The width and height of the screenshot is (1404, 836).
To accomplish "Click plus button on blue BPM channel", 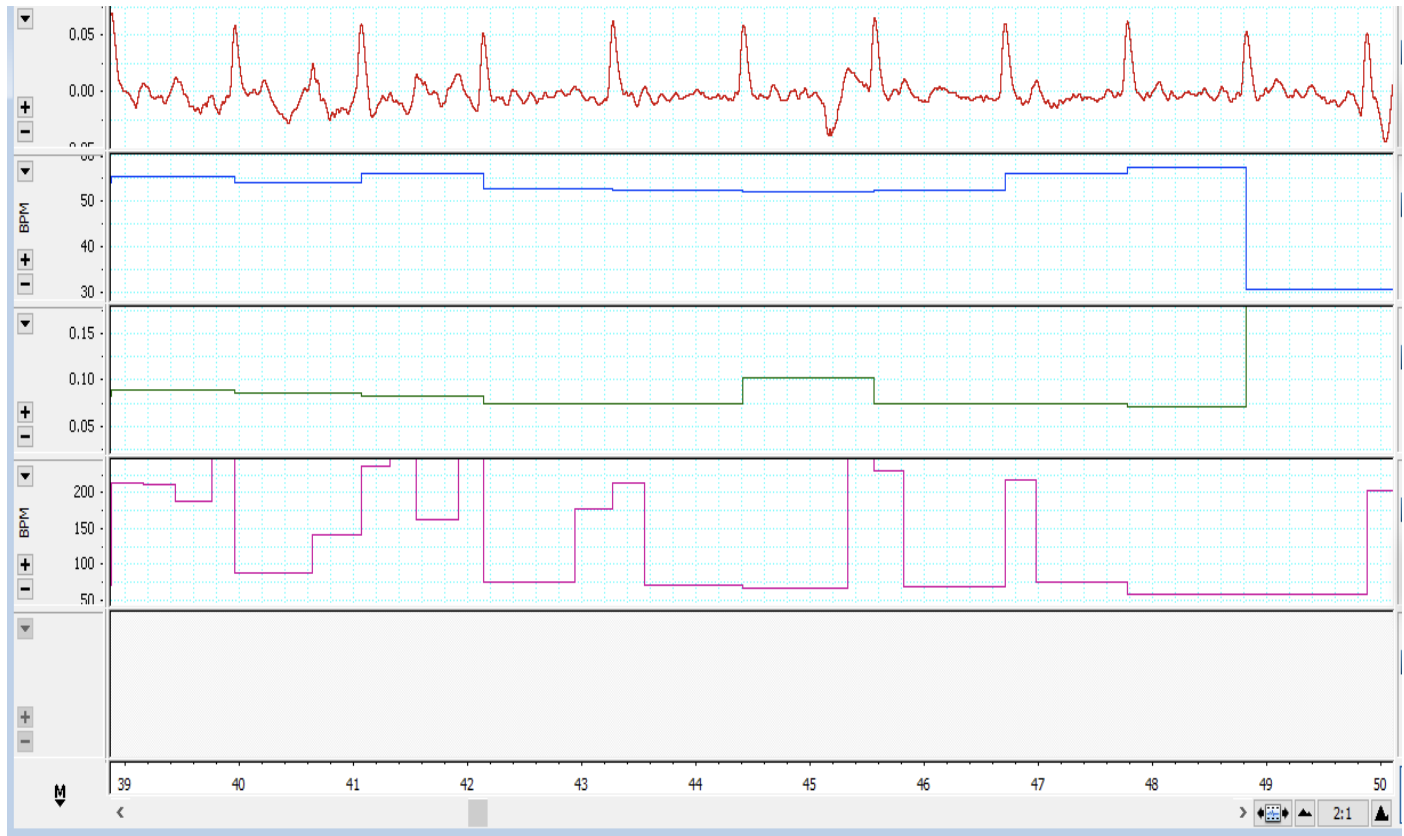I will pyautogui.click(x=25, y=260).
